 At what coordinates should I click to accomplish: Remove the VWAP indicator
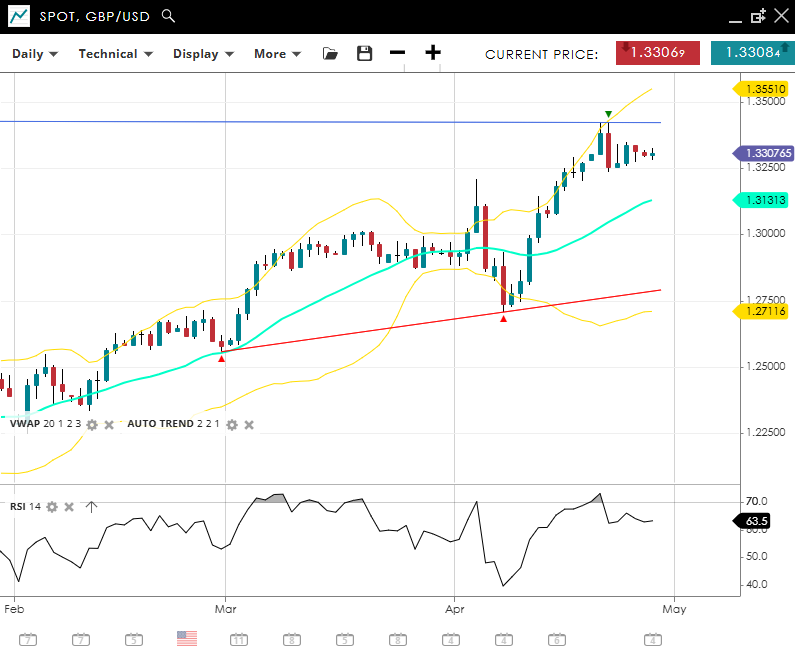(x=109, y=424)
